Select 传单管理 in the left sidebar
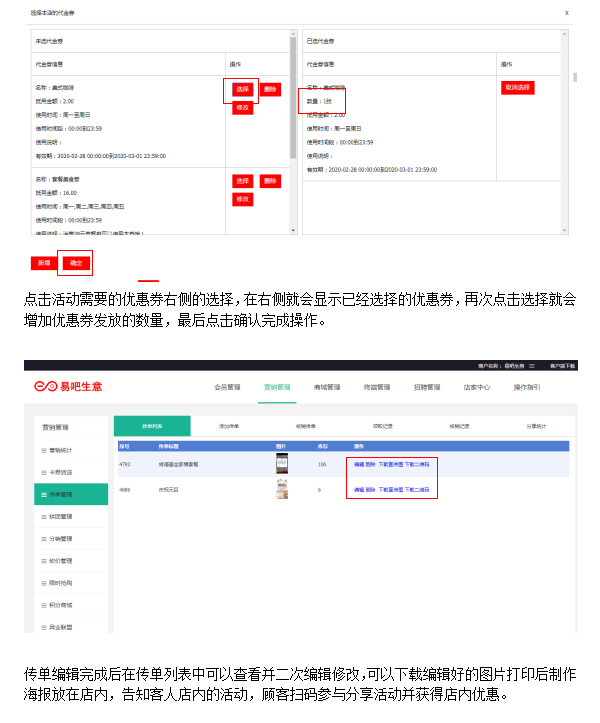600x723 pixels. point(71,494)
